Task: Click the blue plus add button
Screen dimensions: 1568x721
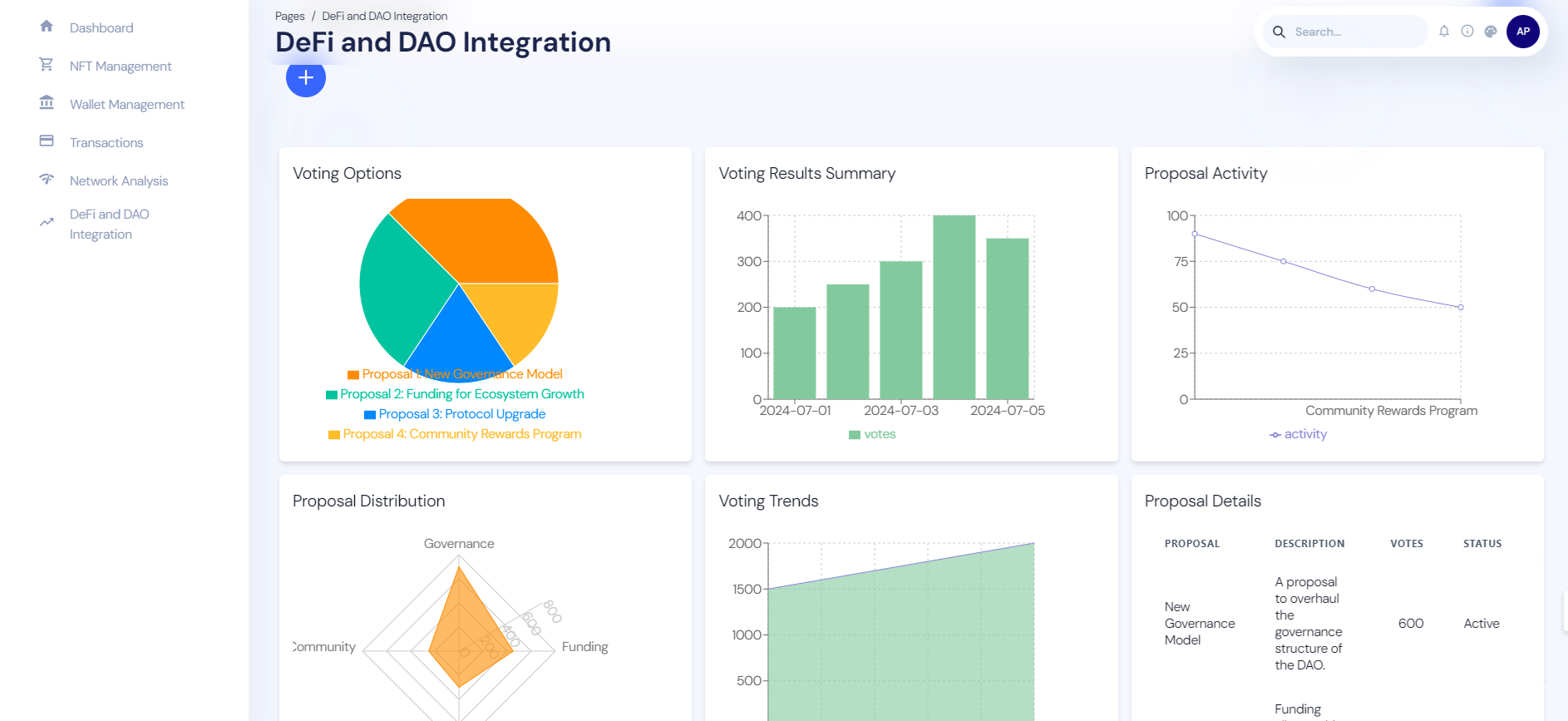Action: click(306, 77)
